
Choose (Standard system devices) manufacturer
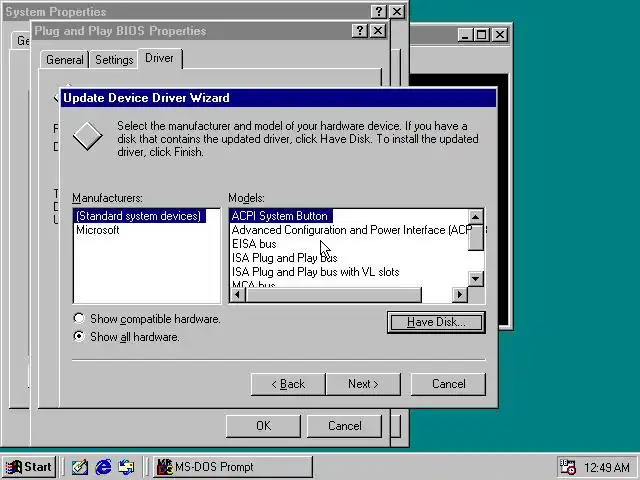(x=139, y=216)
